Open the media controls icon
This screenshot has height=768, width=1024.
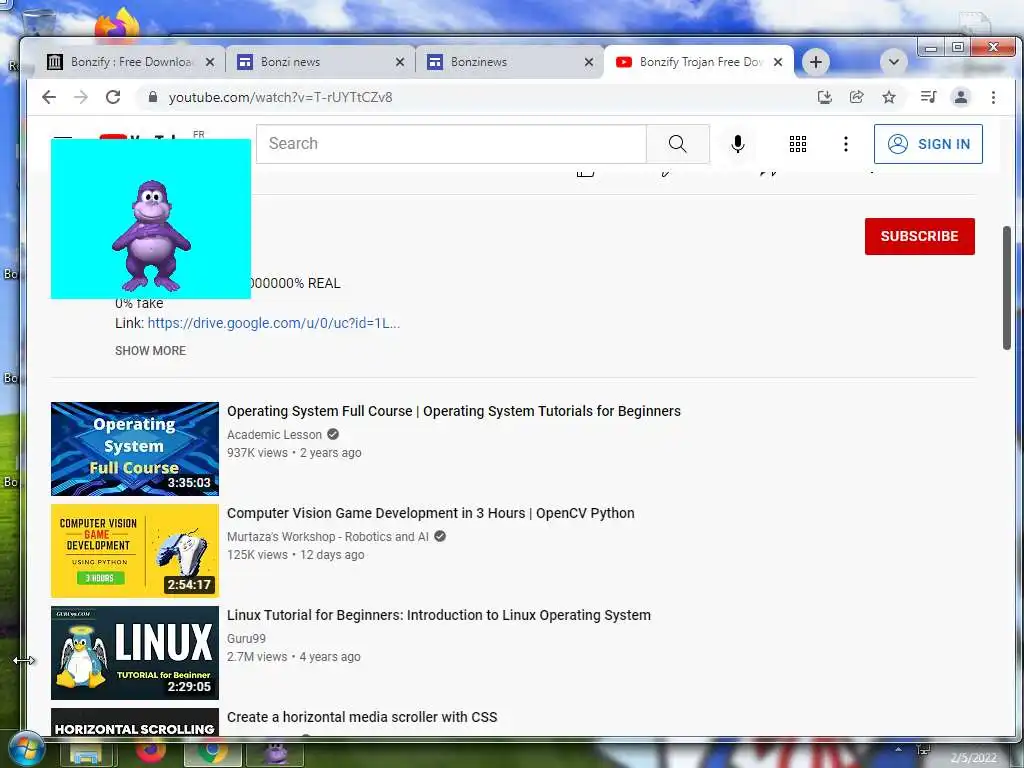pyautogui.click(x=928, y=97)
